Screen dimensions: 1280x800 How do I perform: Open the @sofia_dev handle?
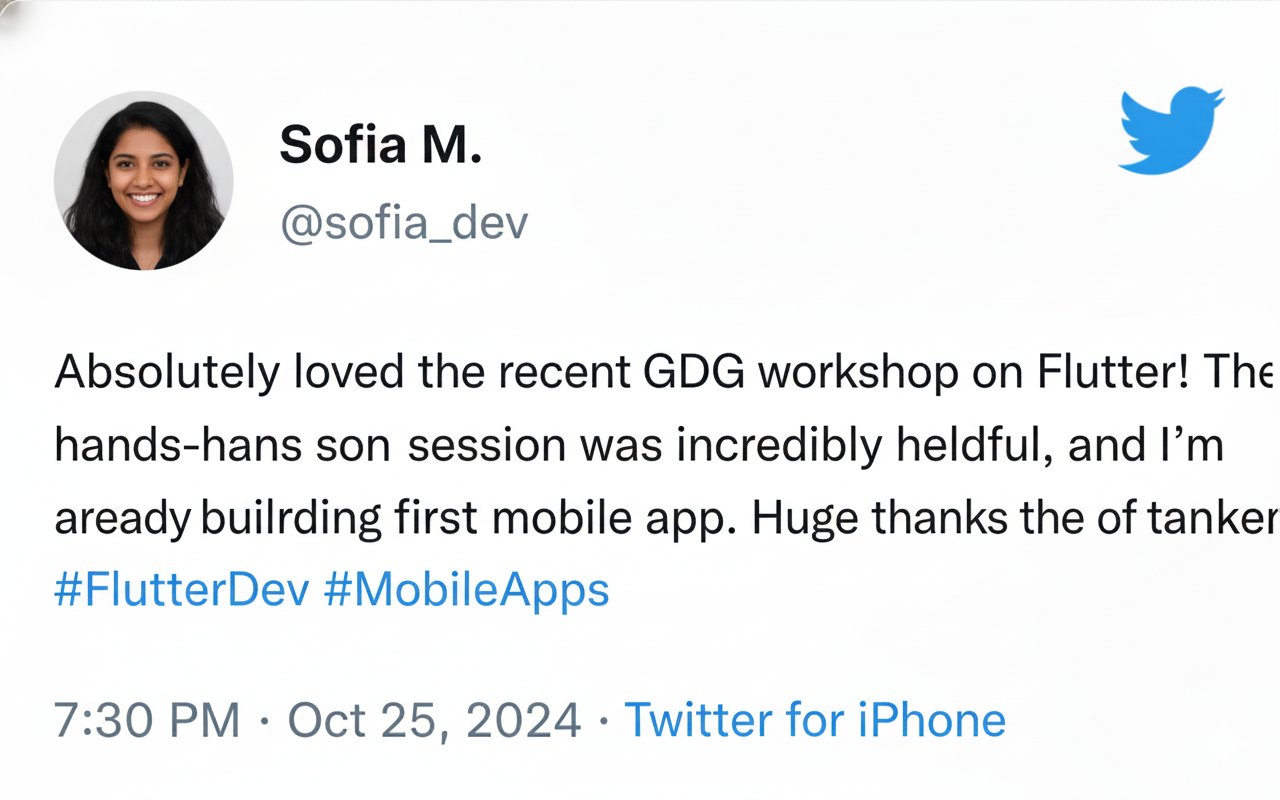pos(403,224)
